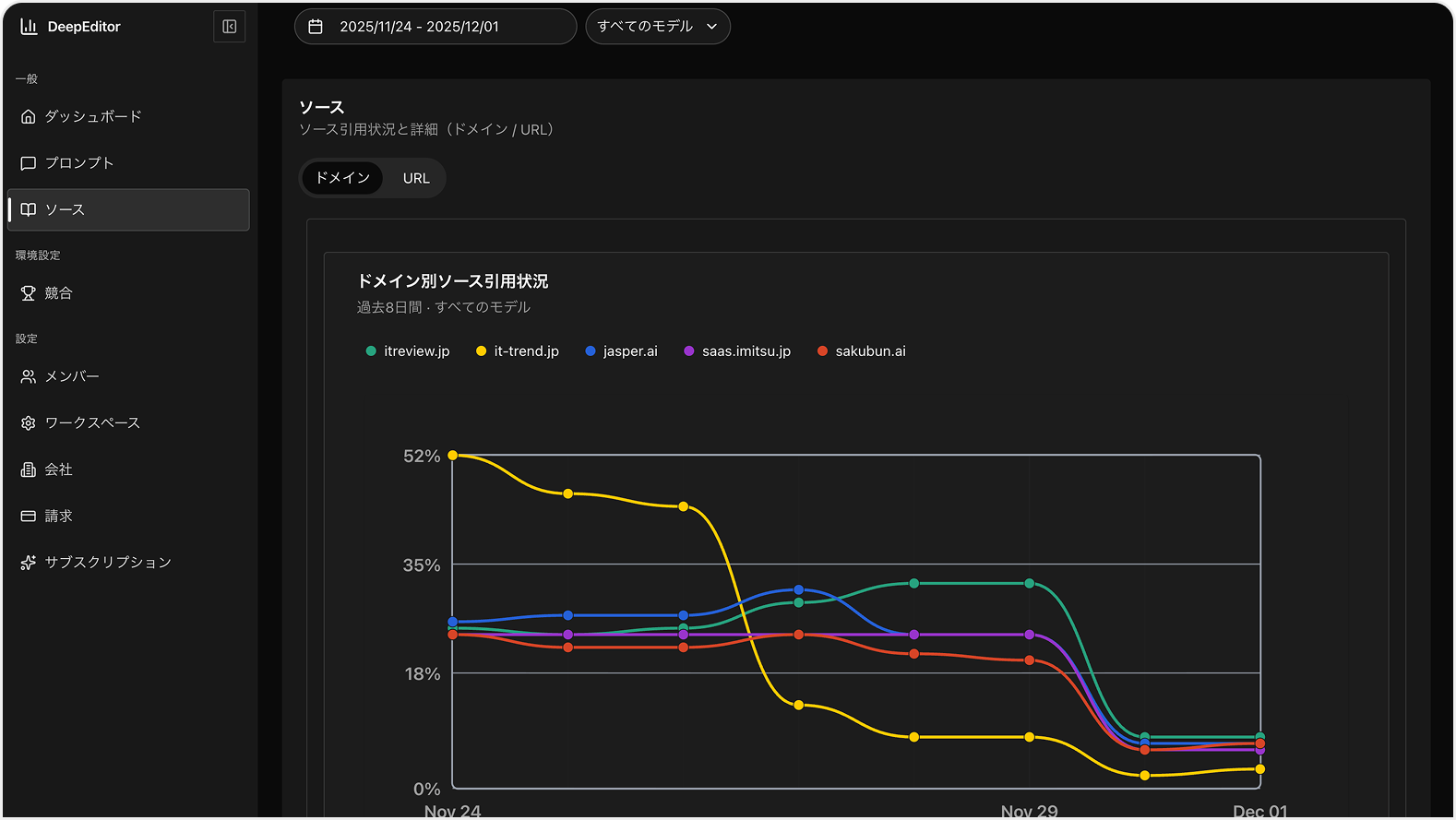Click the people icon next to メンバー

[x=29, y=377]
